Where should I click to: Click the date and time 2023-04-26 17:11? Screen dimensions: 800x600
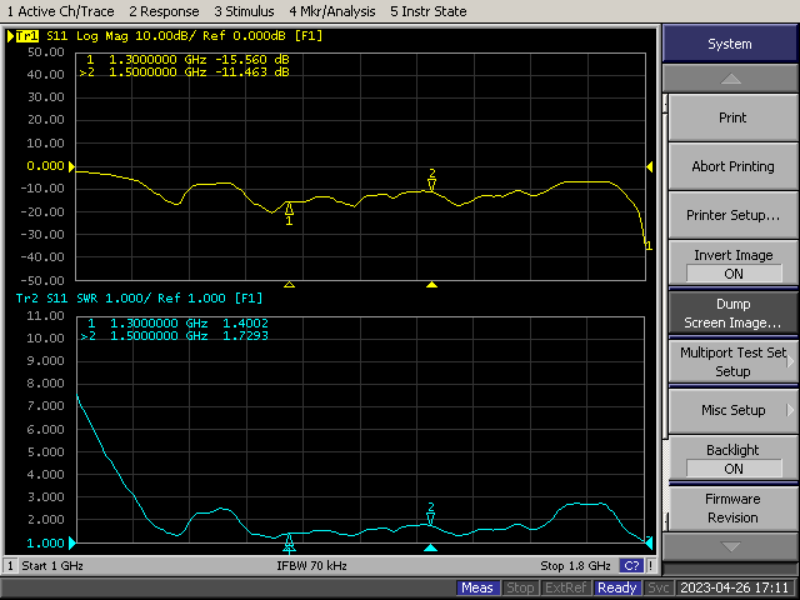[735, 588]
